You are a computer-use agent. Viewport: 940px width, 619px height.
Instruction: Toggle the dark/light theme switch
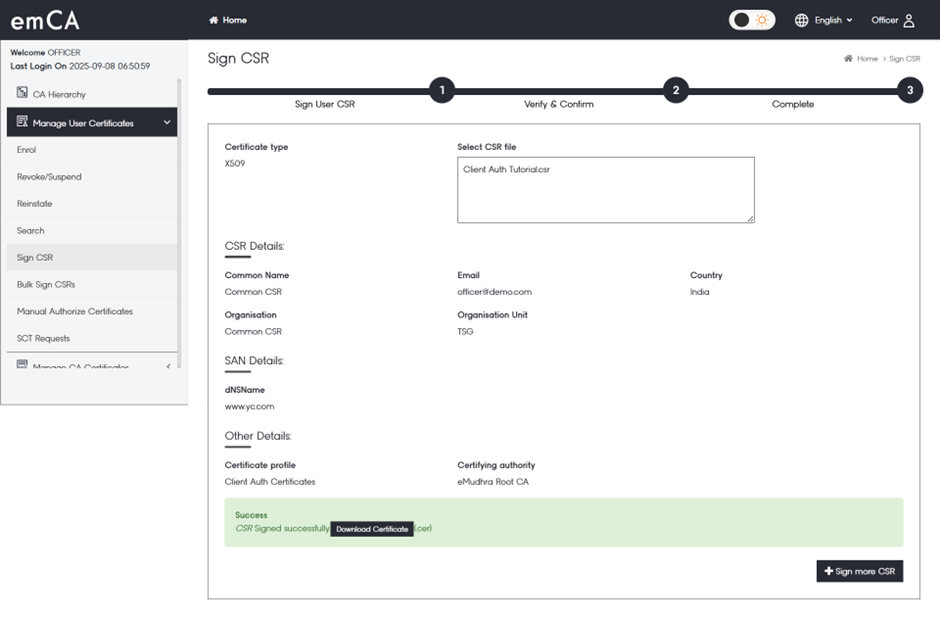[x=751, y=20]
